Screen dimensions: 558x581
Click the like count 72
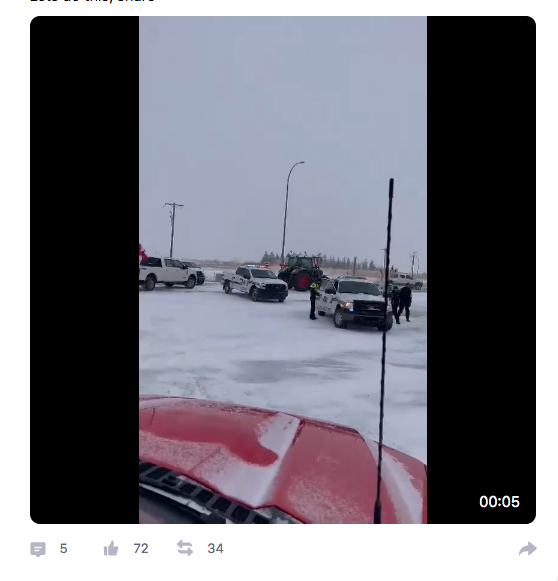[141, 548]
